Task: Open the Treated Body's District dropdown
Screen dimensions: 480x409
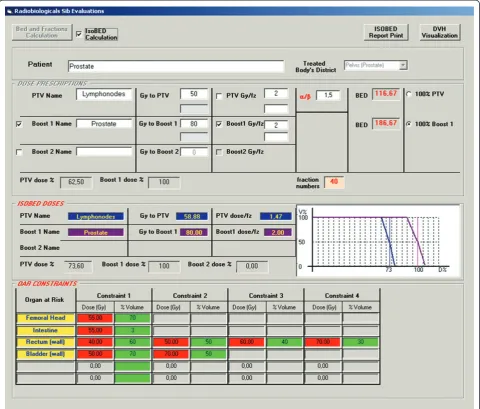Action: click(x=403, y=65)
